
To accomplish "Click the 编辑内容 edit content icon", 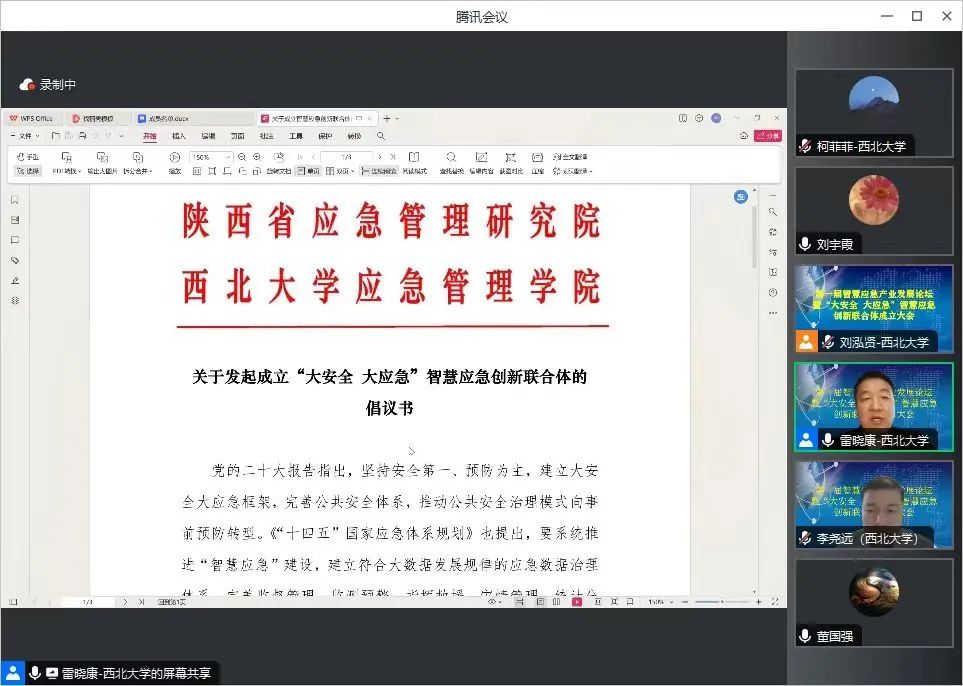I will [481, 158].
